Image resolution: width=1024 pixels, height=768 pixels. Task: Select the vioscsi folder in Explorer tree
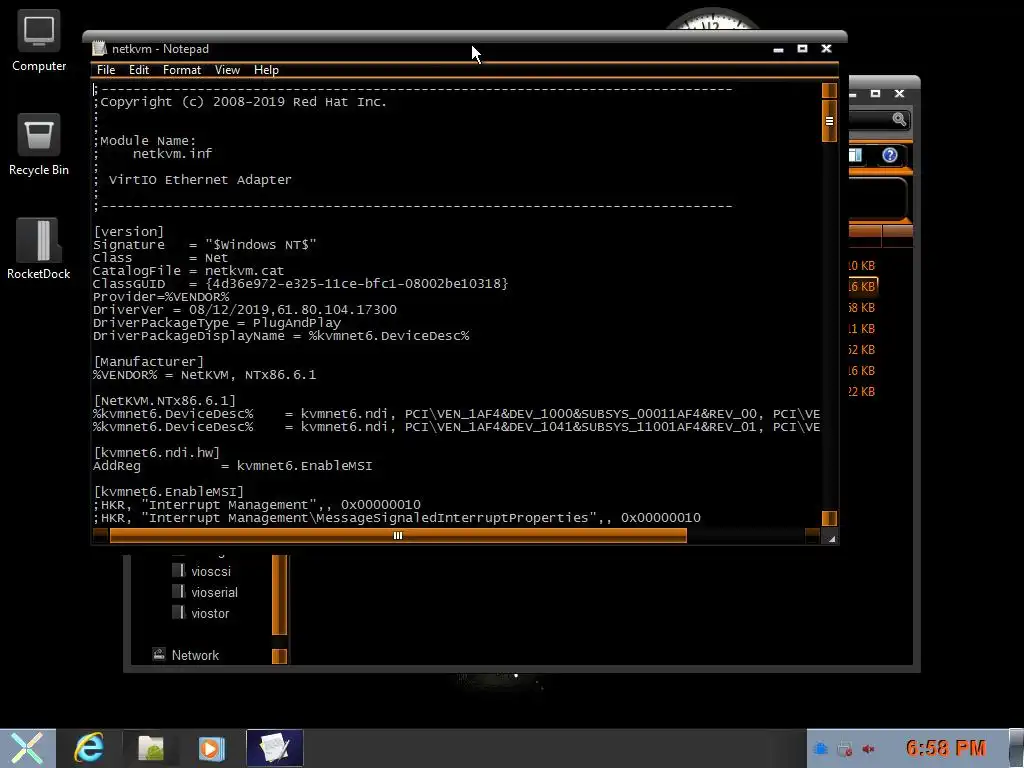point(211,571)
